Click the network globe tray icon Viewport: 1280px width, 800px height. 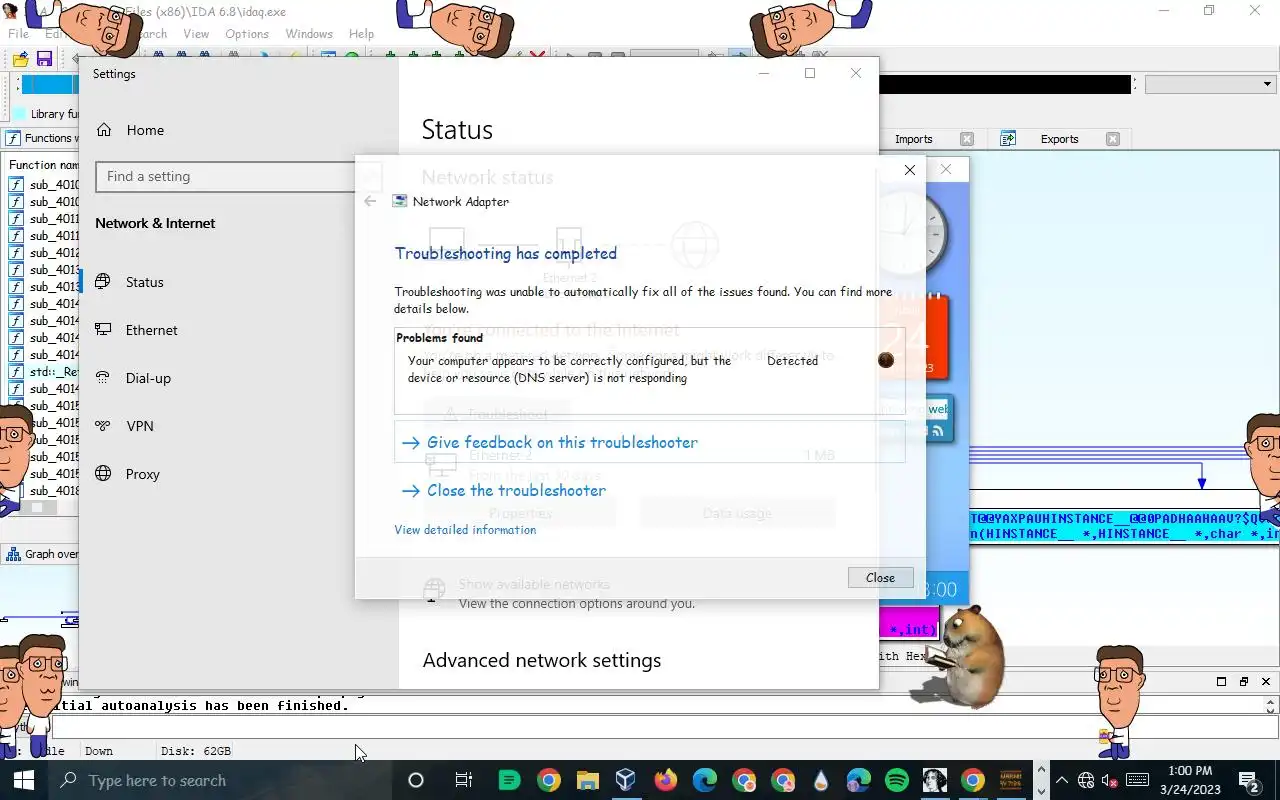tap(1086, 780)
